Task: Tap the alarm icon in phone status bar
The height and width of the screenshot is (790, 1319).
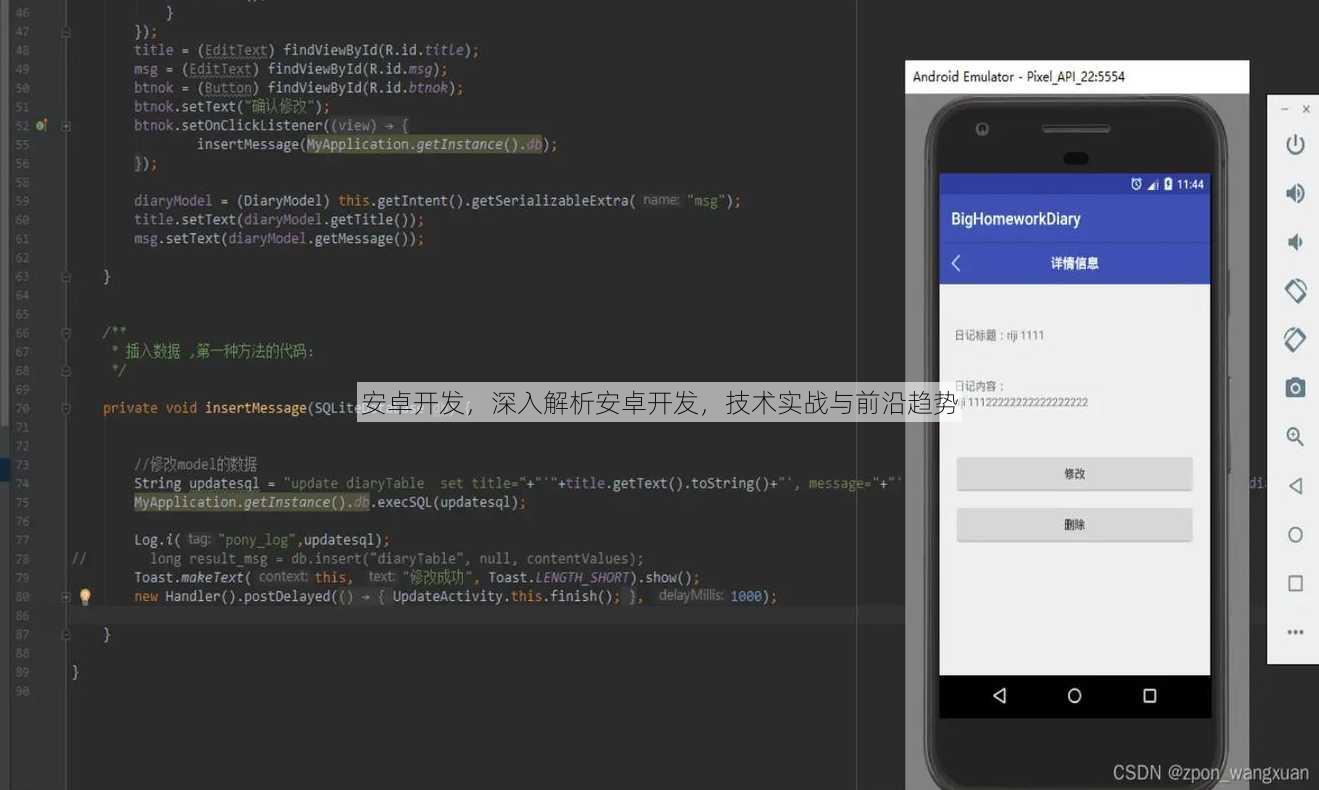Action: (1136, 184)
